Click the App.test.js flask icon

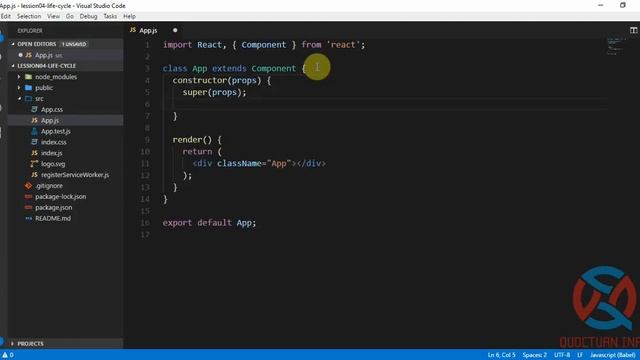34,131
